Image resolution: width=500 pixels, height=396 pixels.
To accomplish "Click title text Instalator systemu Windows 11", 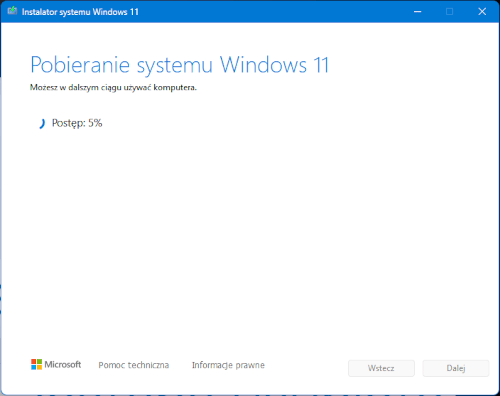I will [80, 12].
